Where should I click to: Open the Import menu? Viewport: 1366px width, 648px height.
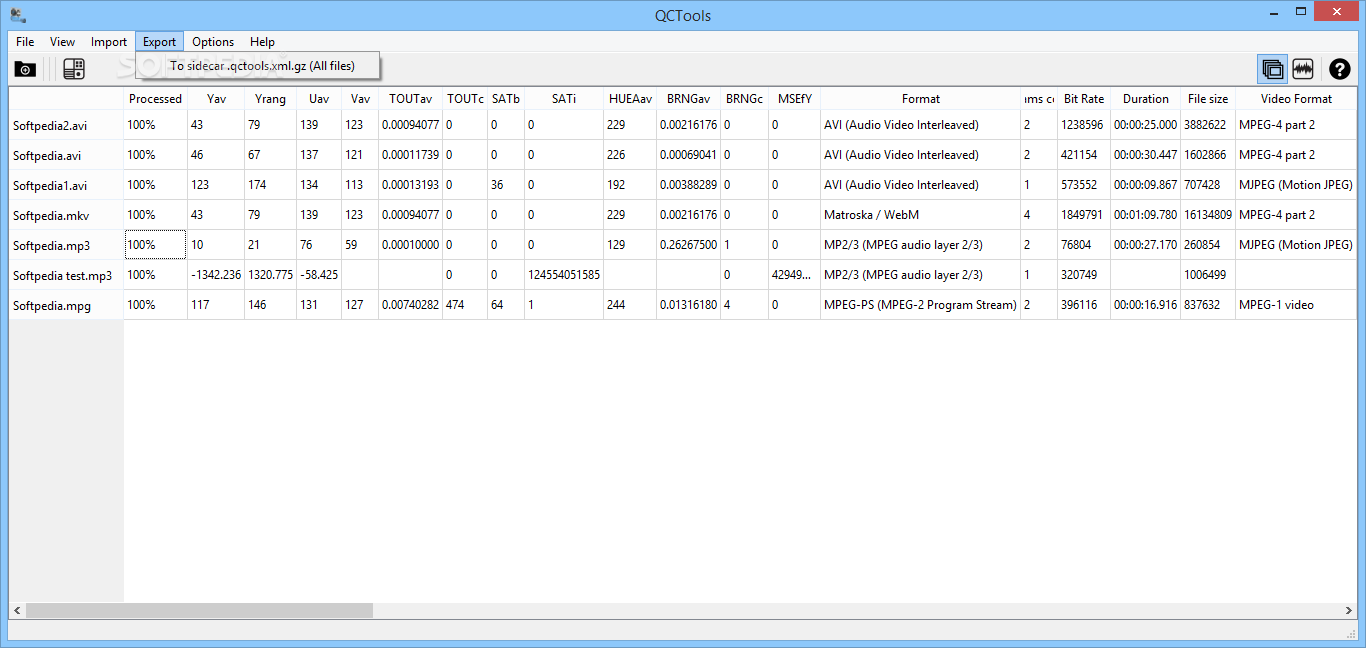pyautogui.click(x=109, y=42)
